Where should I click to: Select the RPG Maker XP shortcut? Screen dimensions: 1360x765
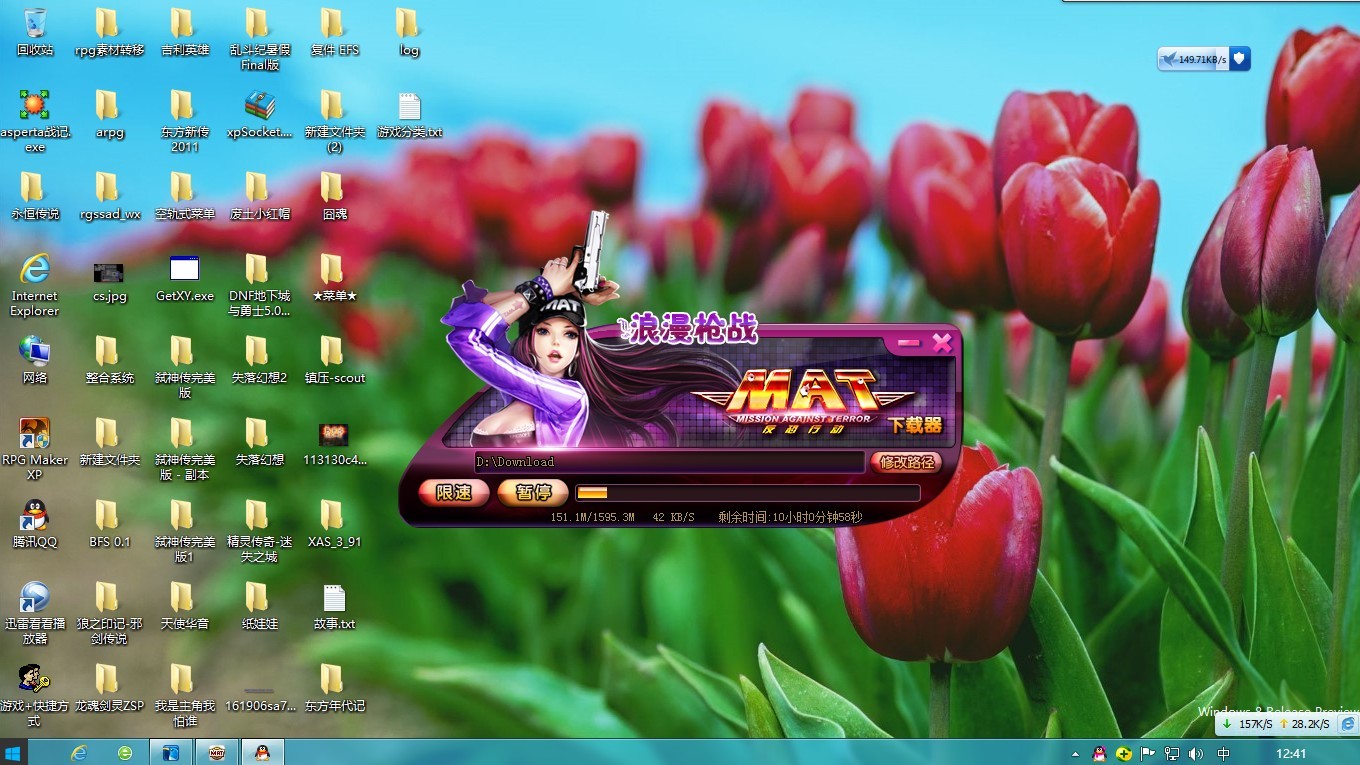35,449
